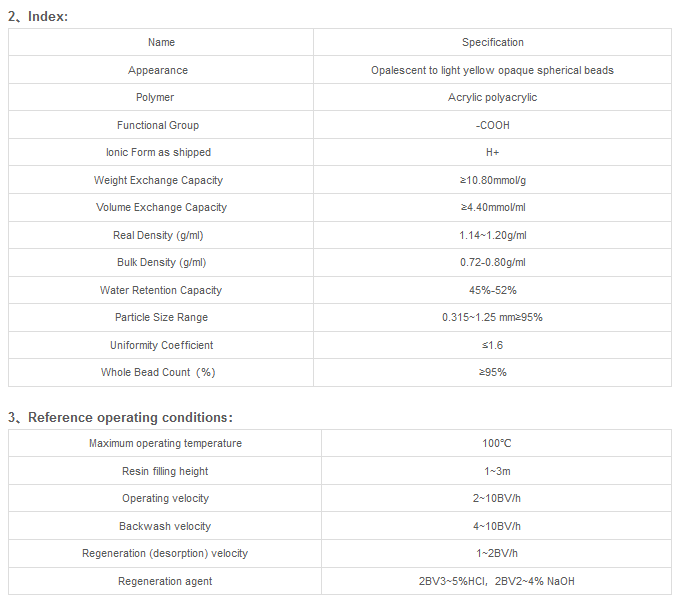Select the "100℃" maximum temperature value
The image size is (677, 601).
coord(496,444)
